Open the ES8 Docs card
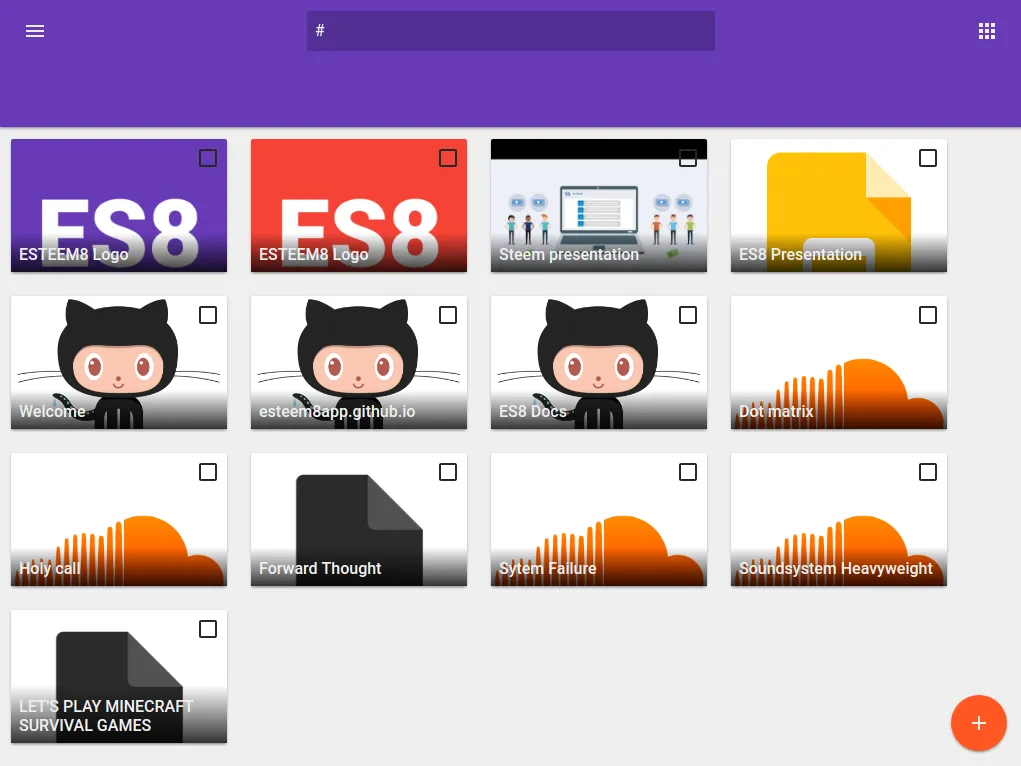This screenshot has width=1021, height=766. click(x=598, y=362)
